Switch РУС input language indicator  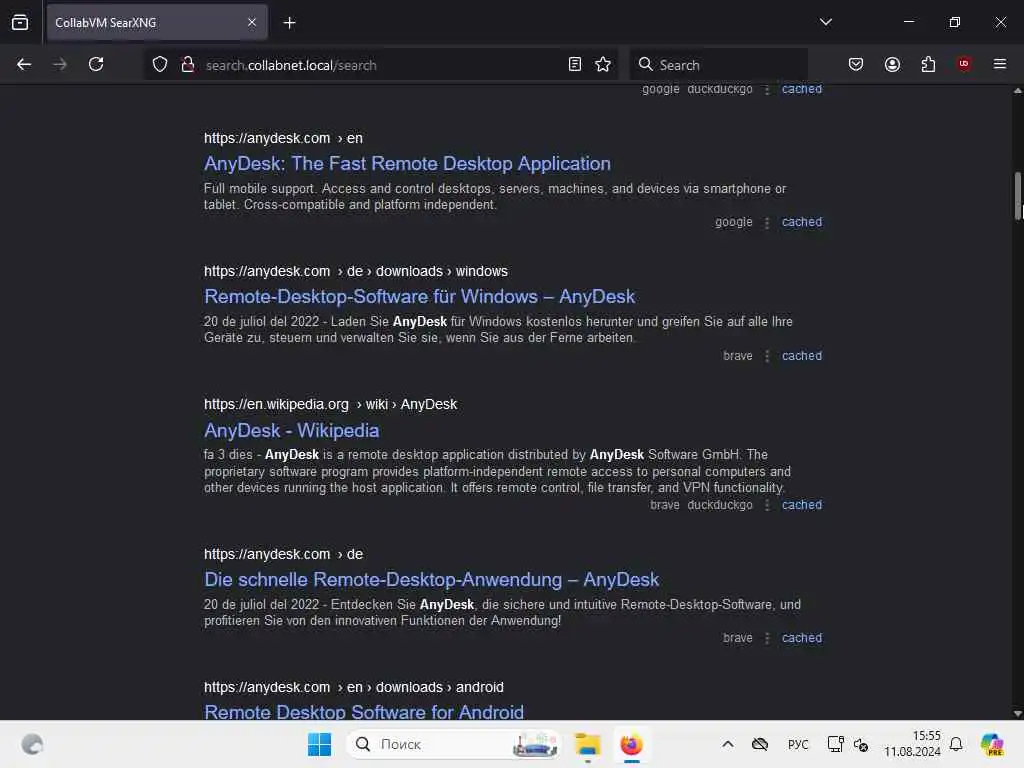click(x=798, y=744)
